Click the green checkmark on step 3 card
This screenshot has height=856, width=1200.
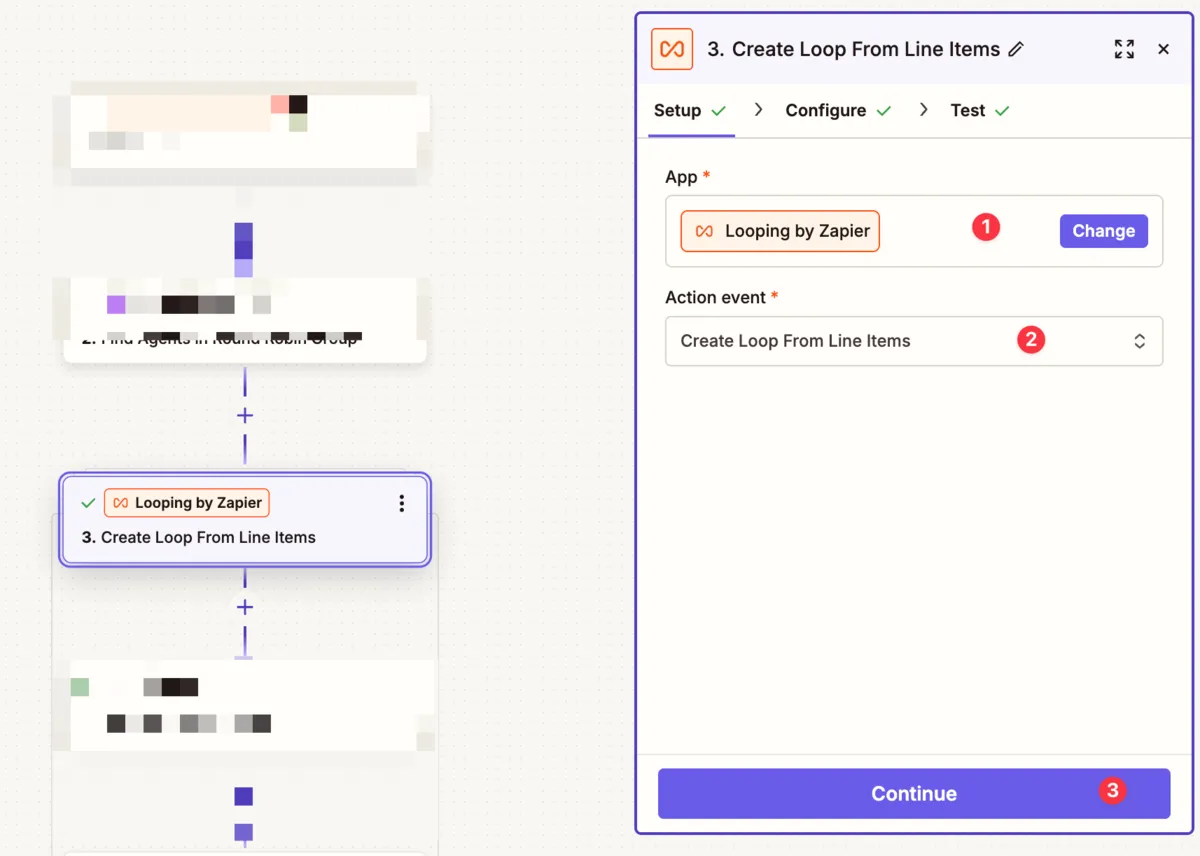coord(88,503)
